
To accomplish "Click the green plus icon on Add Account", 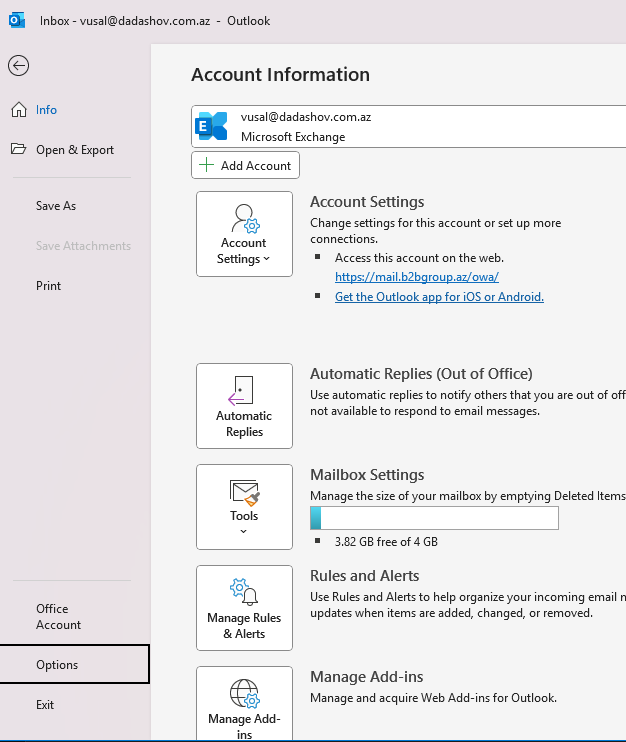I will pos(206,165).
